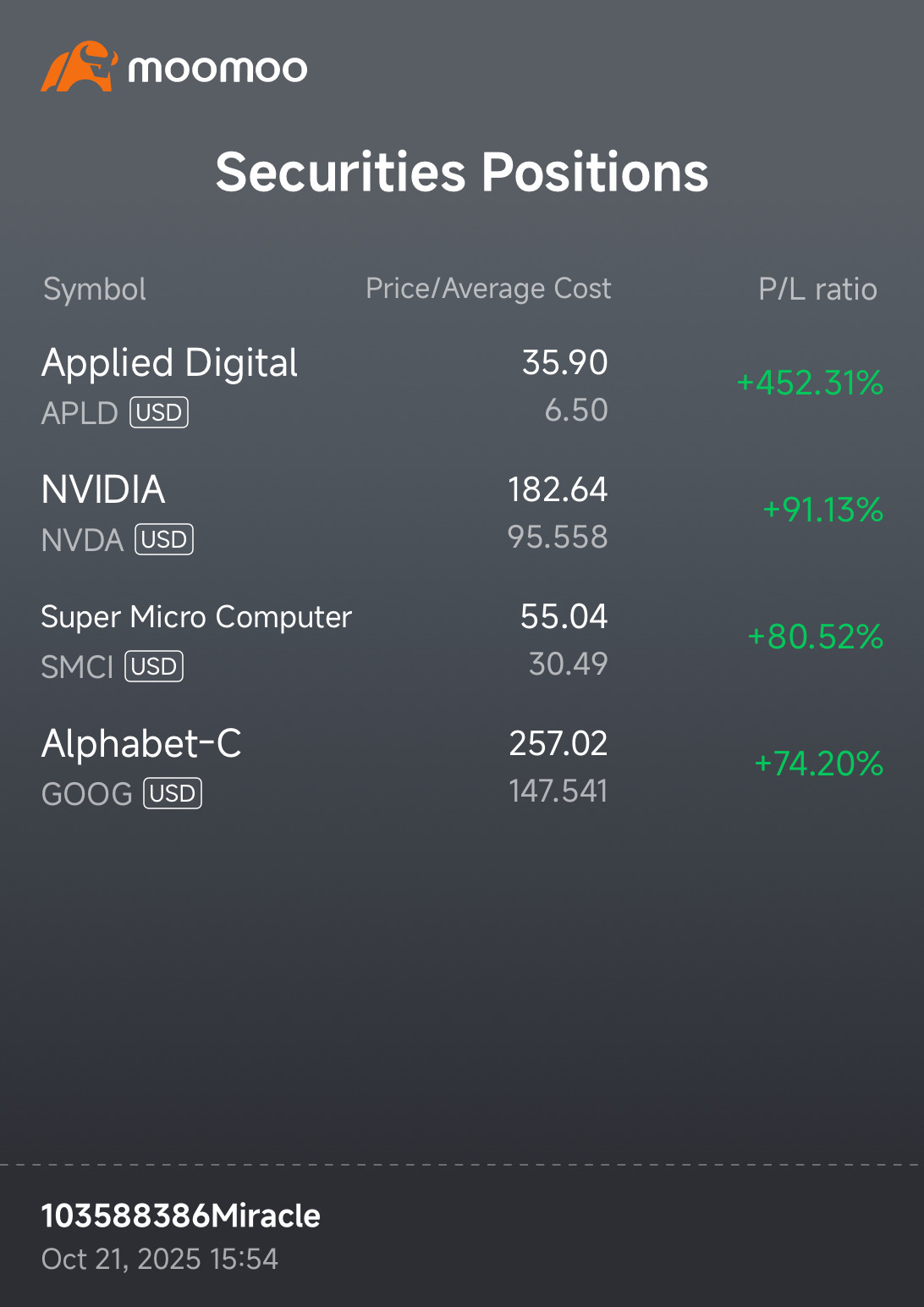Sort by the P/L ratio header

[817, 290]
